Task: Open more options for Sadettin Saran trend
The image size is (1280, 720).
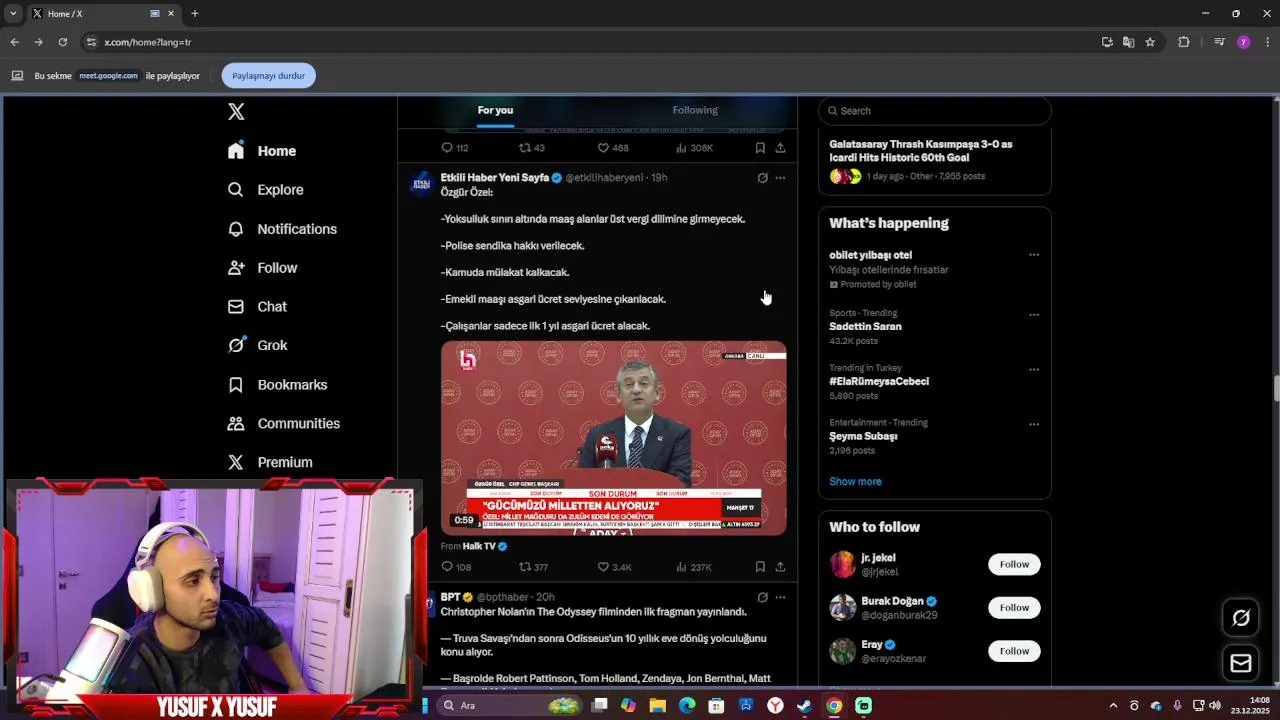Action: [1034, 315]
